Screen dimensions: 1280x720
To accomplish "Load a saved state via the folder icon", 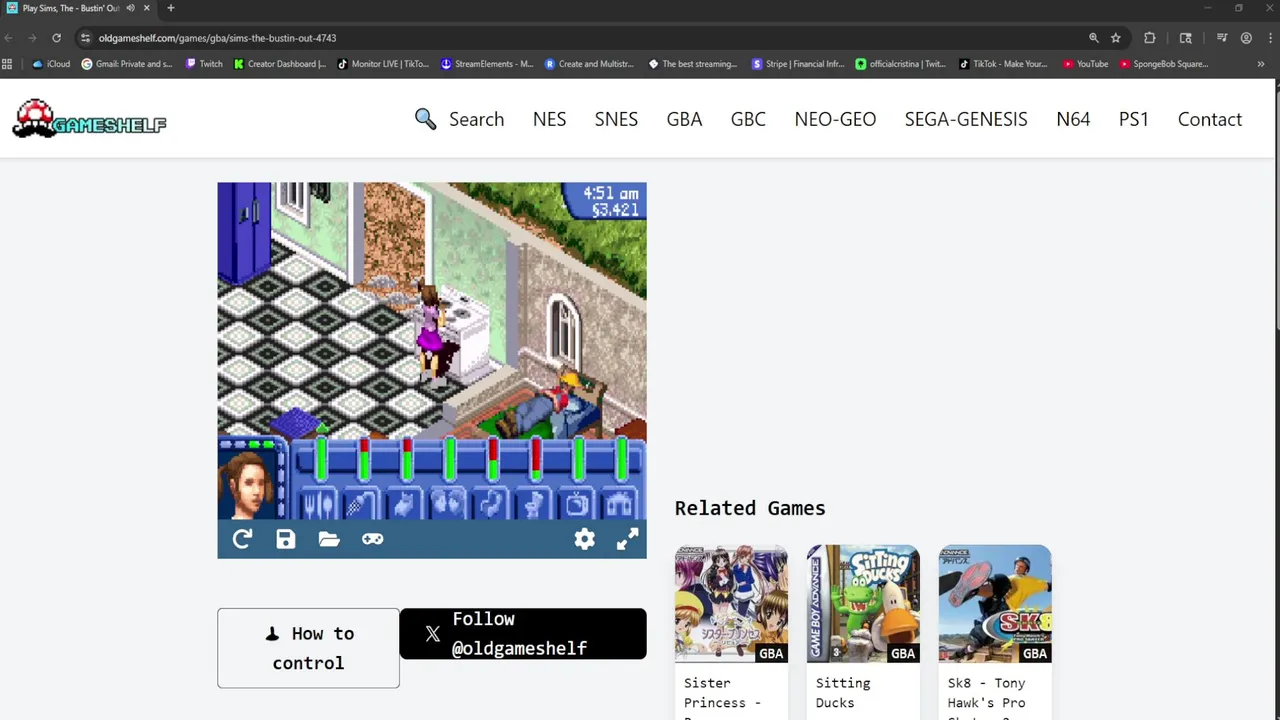I will pyautogui.click(x=329, y=540).
